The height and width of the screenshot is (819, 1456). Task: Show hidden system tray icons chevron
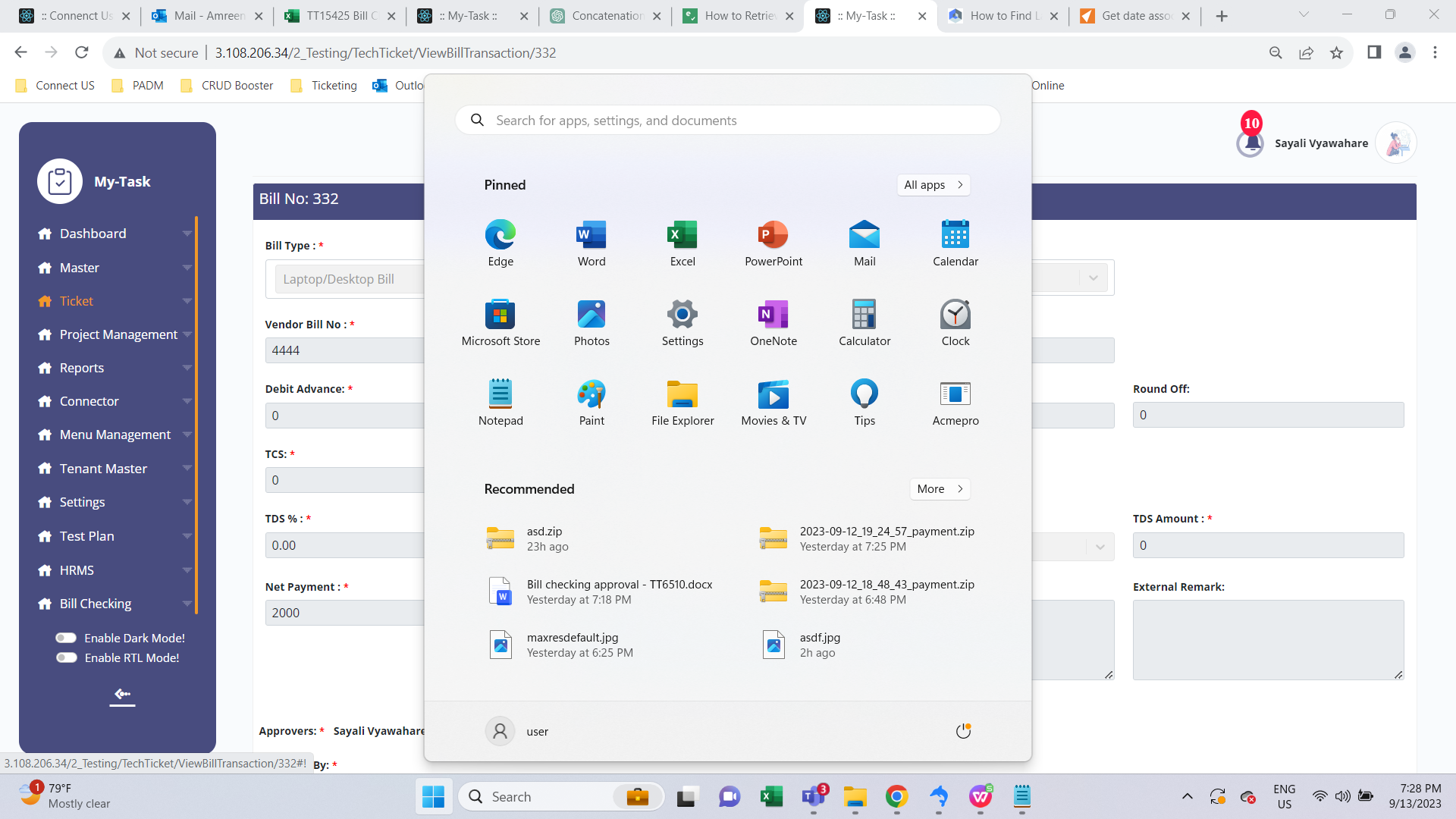(1187, 796)
